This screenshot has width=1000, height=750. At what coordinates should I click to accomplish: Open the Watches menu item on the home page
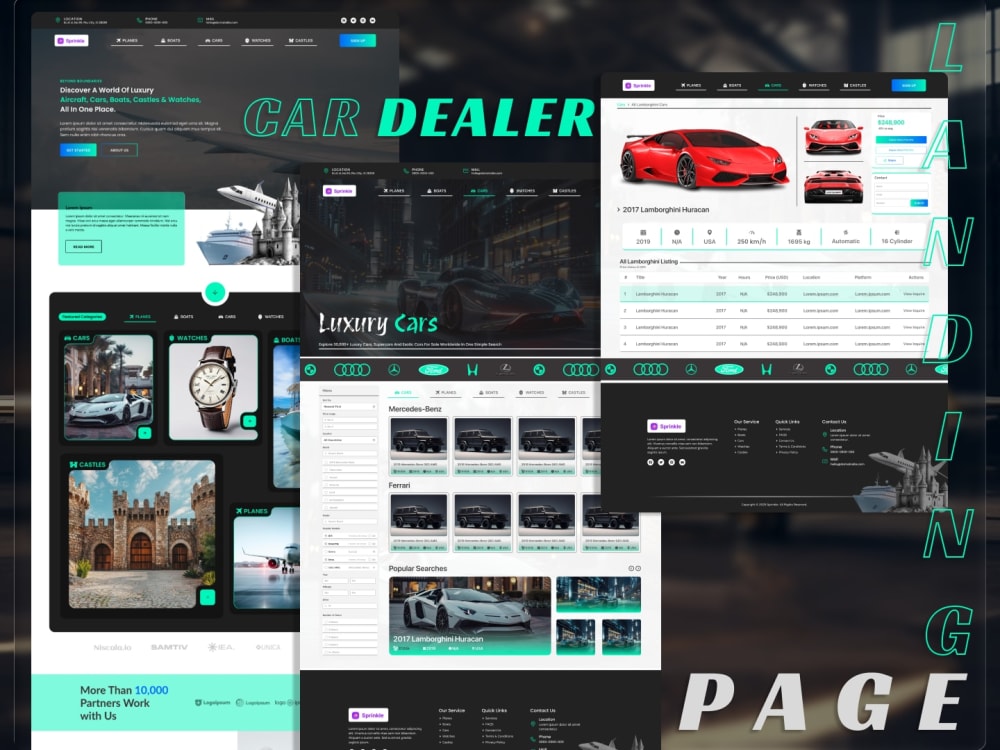[x=258, y=40]
